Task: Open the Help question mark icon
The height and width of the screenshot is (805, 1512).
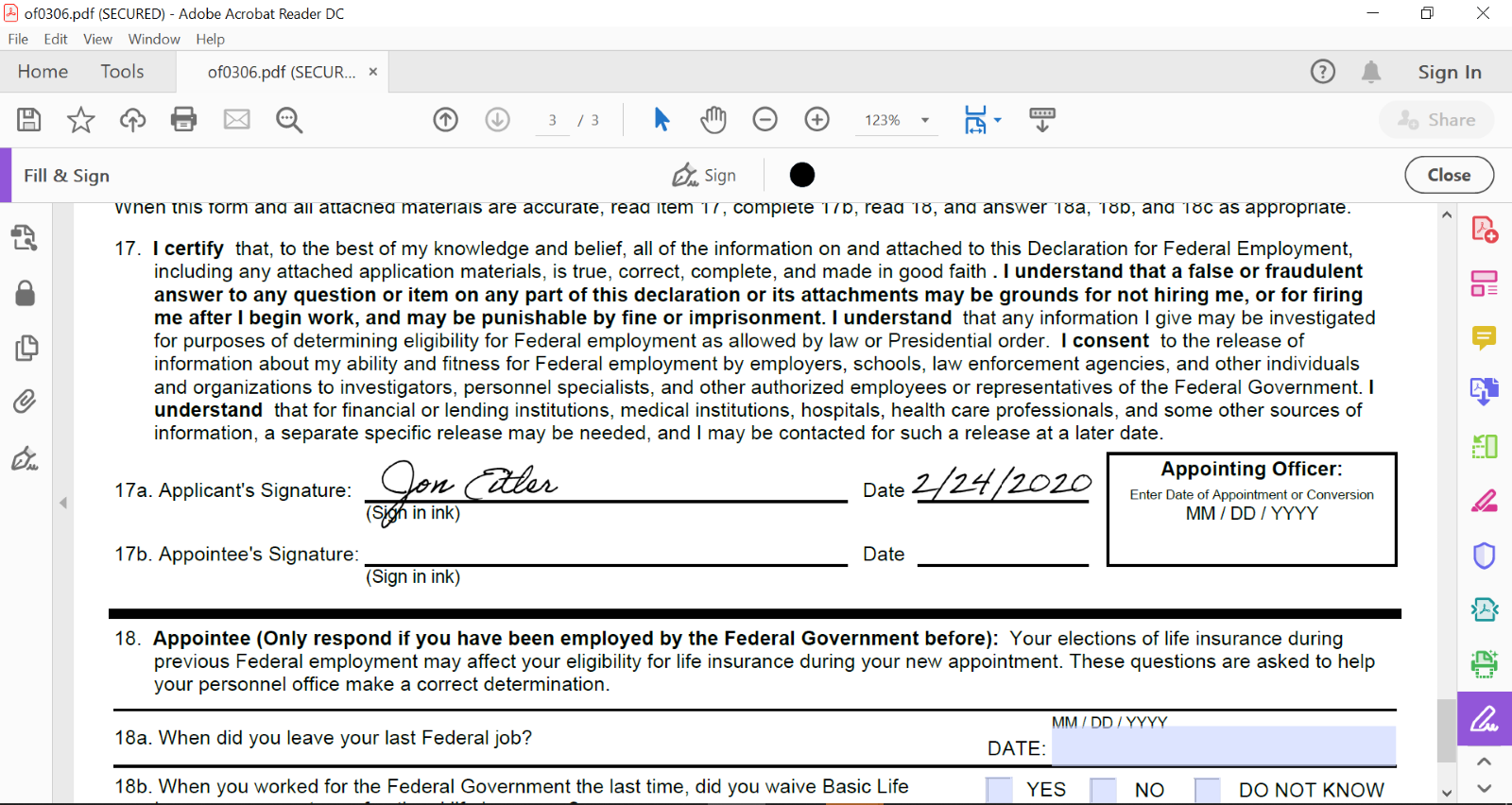Action: click(x=1323, y=72)
